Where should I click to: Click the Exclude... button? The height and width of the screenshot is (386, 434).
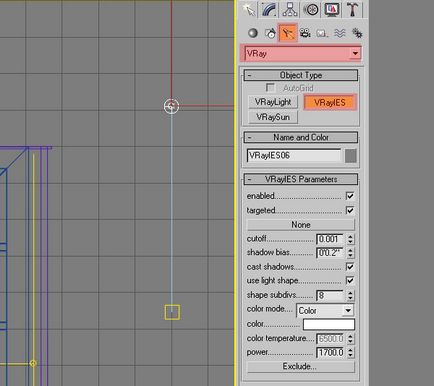click(301, 367)
